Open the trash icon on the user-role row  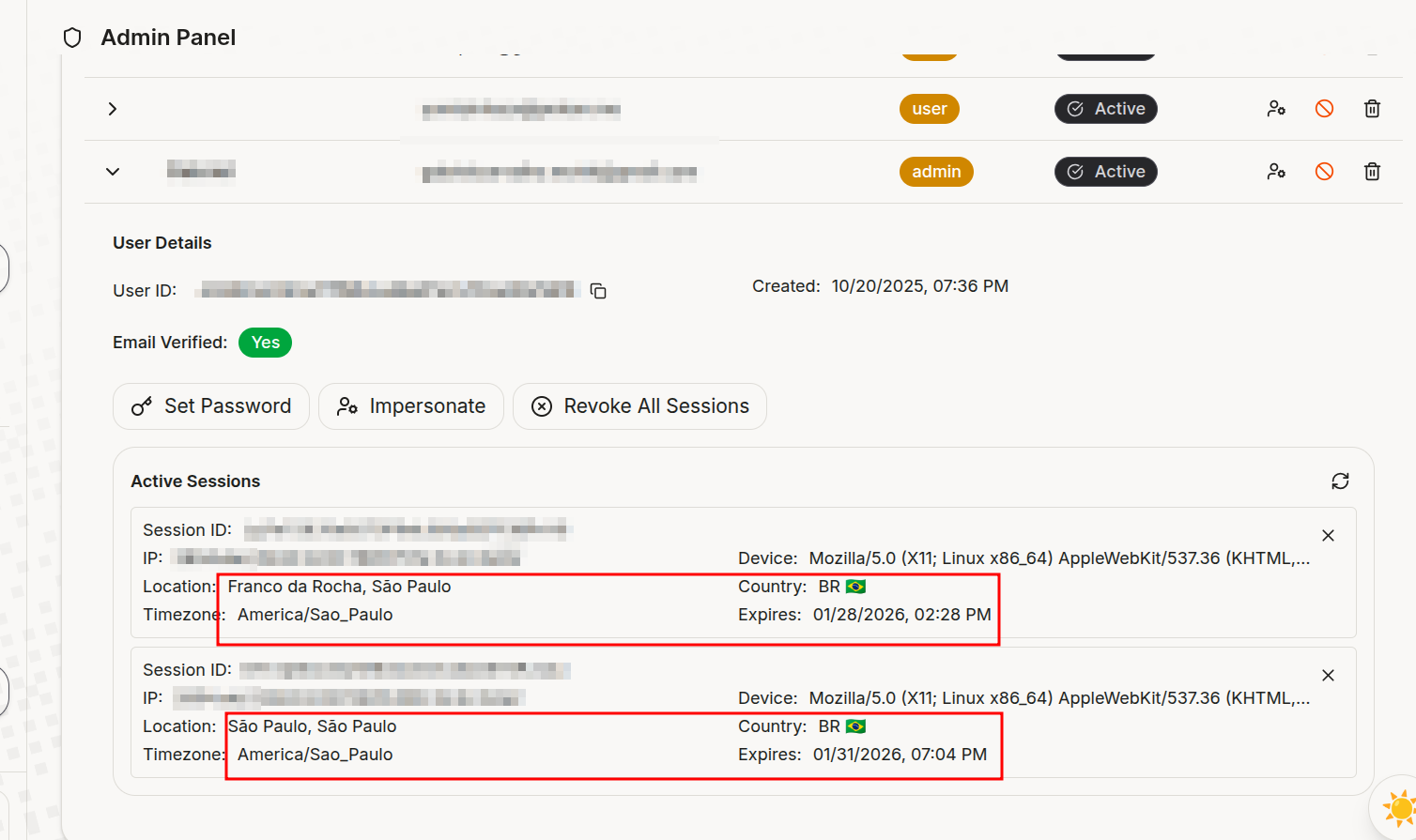pos(1372,108)
